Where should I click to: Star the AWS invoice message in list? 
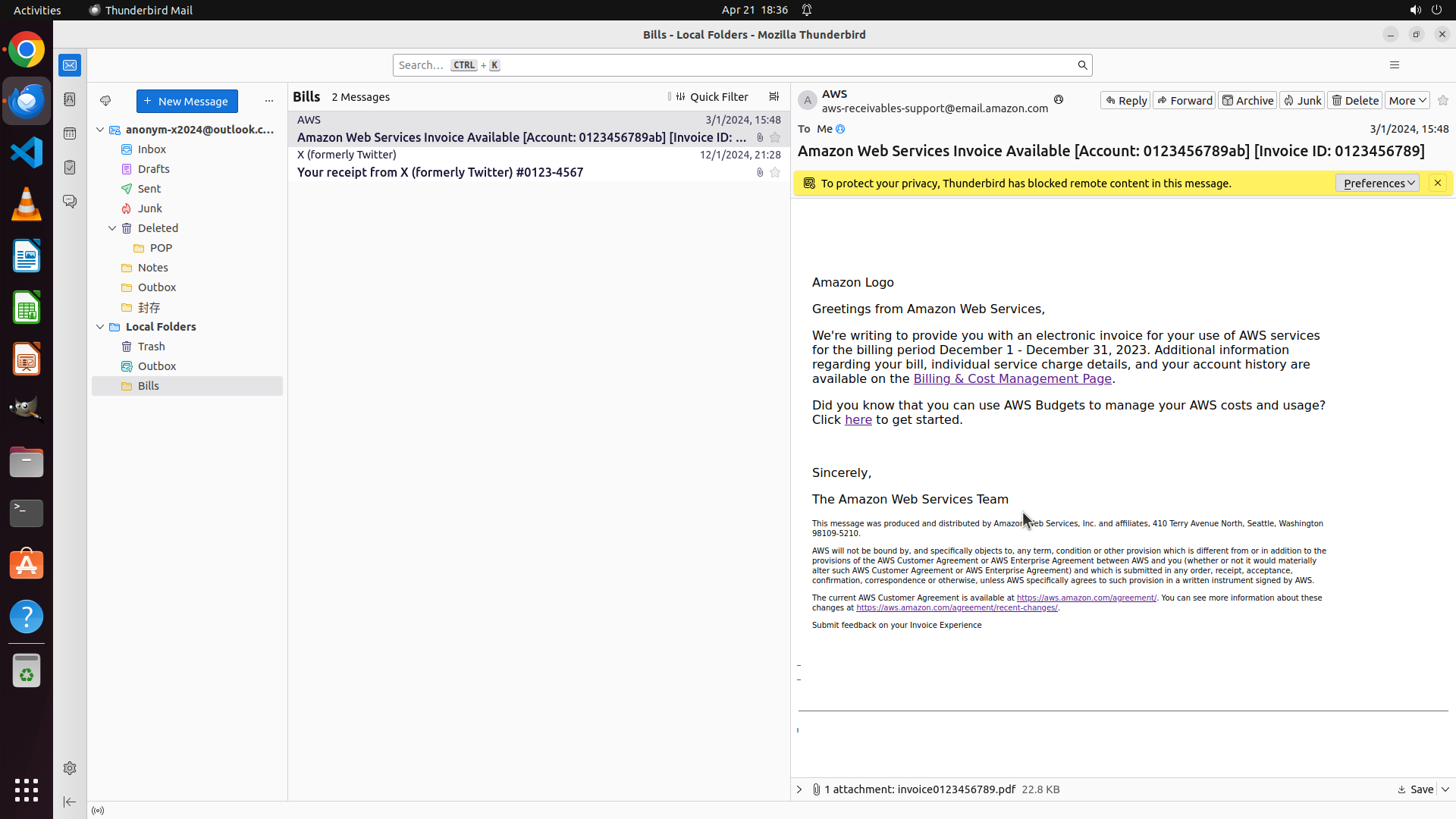pyautogui.click(x=775, y=138)
